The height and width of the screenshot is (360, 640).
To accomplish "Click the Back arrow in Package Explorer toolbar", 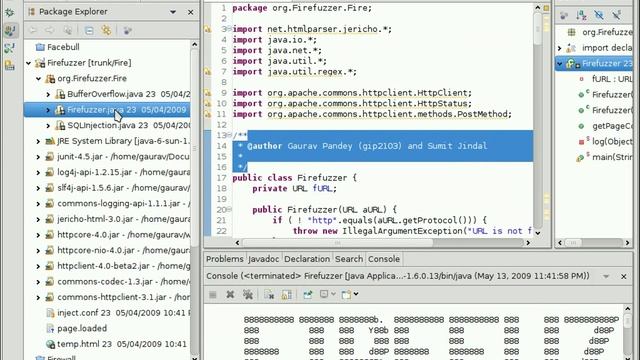I will (x=33, y=30).
